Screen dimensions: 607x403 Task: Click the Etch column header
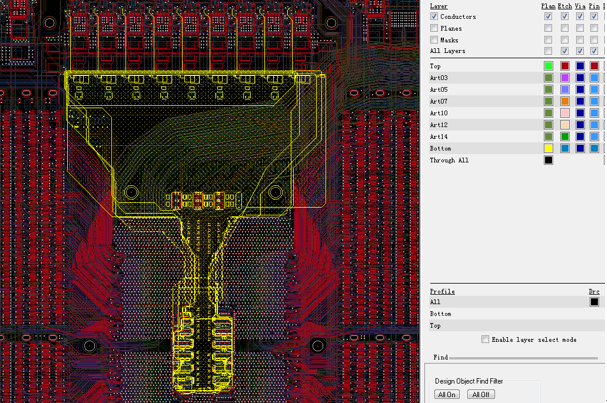564,6
